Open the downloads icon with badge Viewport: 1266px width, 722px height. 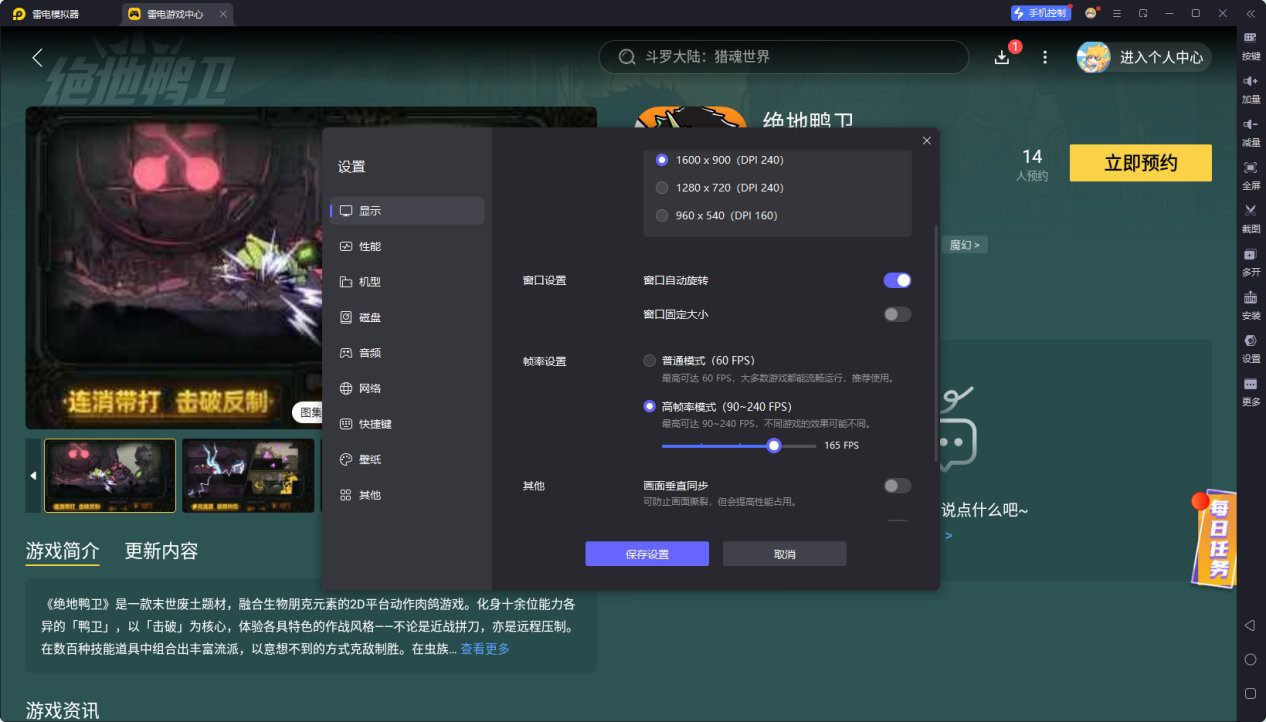(x=1003, y=57)
